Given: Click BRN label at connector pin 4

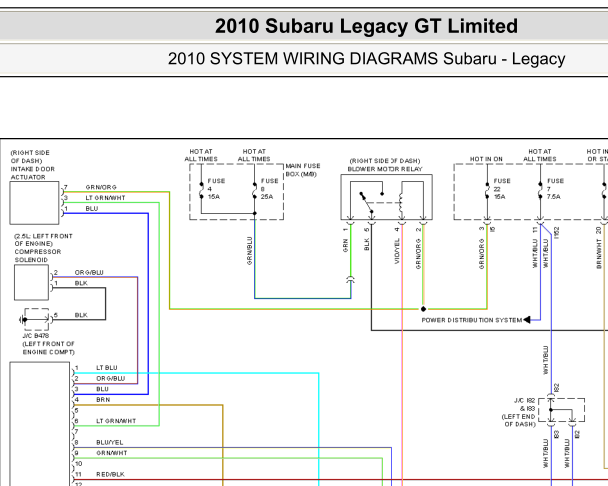Looking at the screenshot, I should point(103,400).
